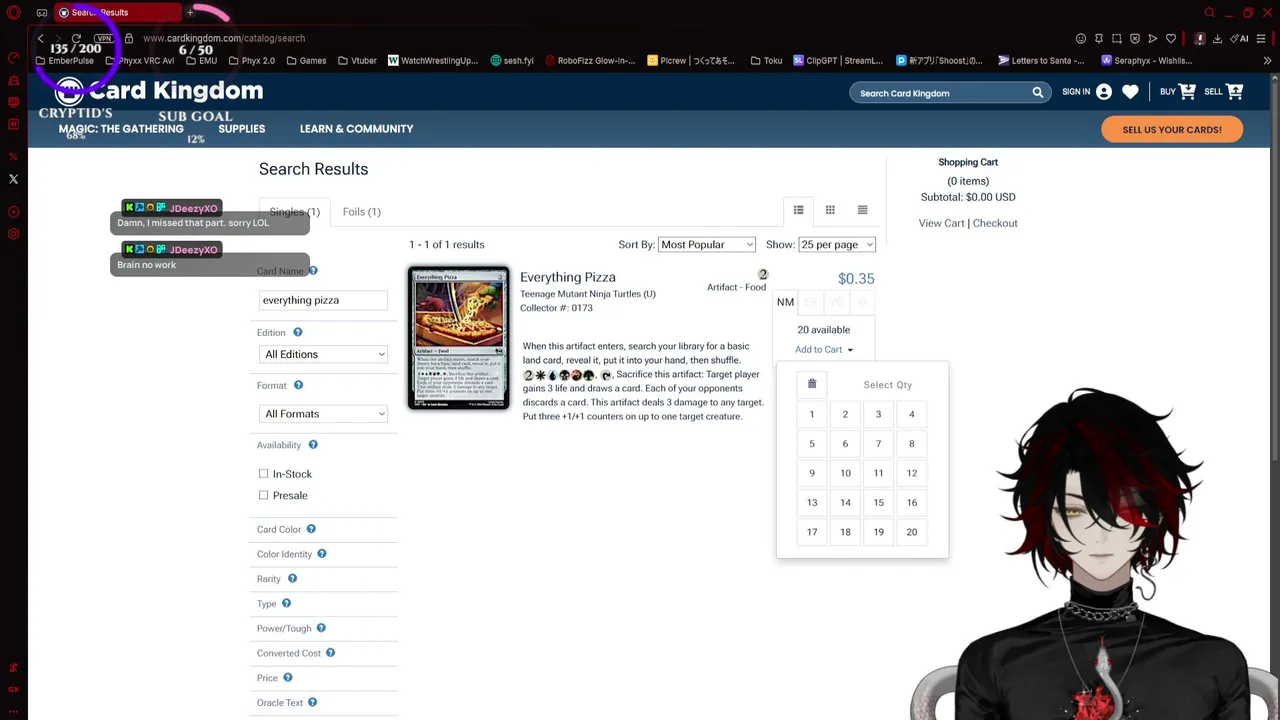This screenshot has height=720, width=1280.
Task: Switch to the Foils (1) tab
Action: pos(361,212)
